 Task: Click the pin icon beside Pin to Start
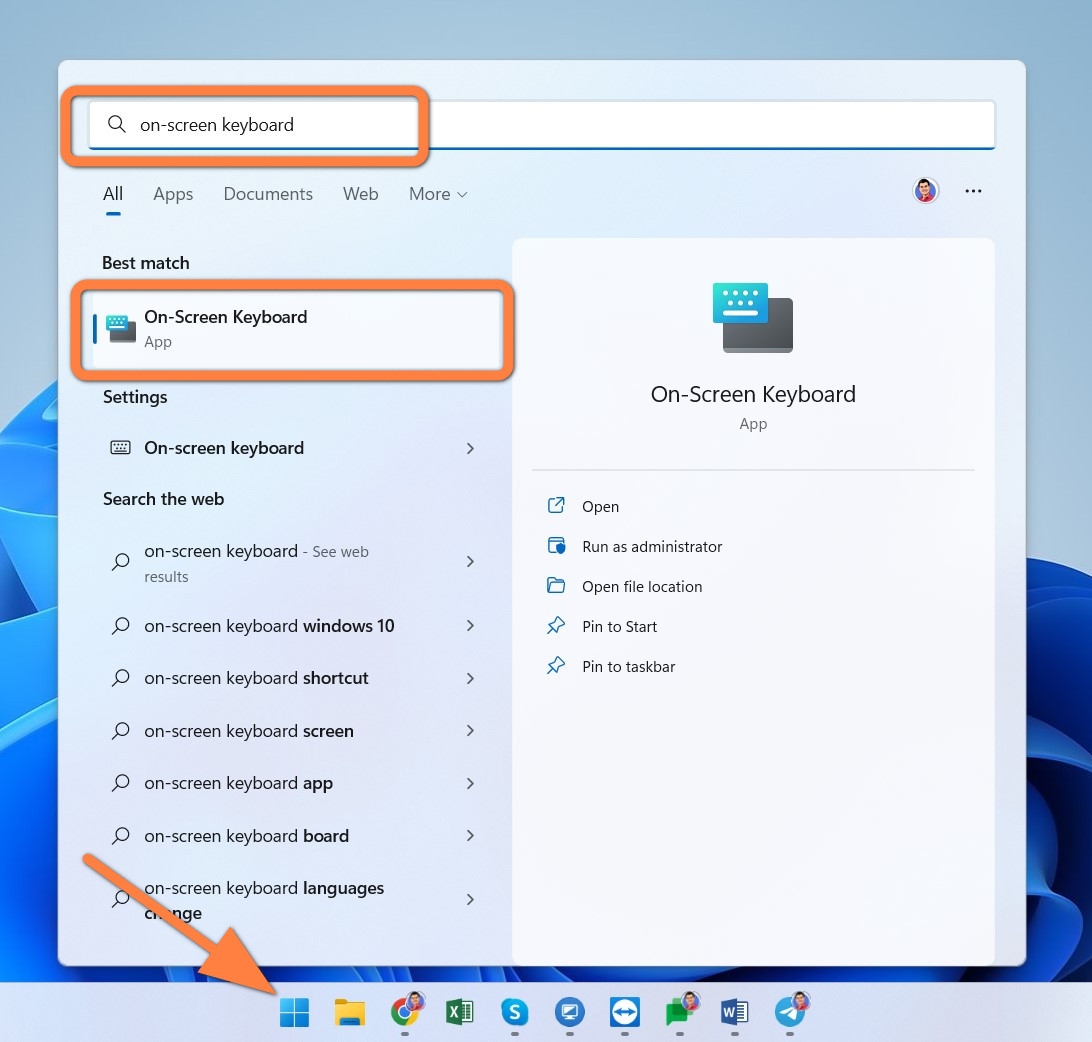pos(556,625)
